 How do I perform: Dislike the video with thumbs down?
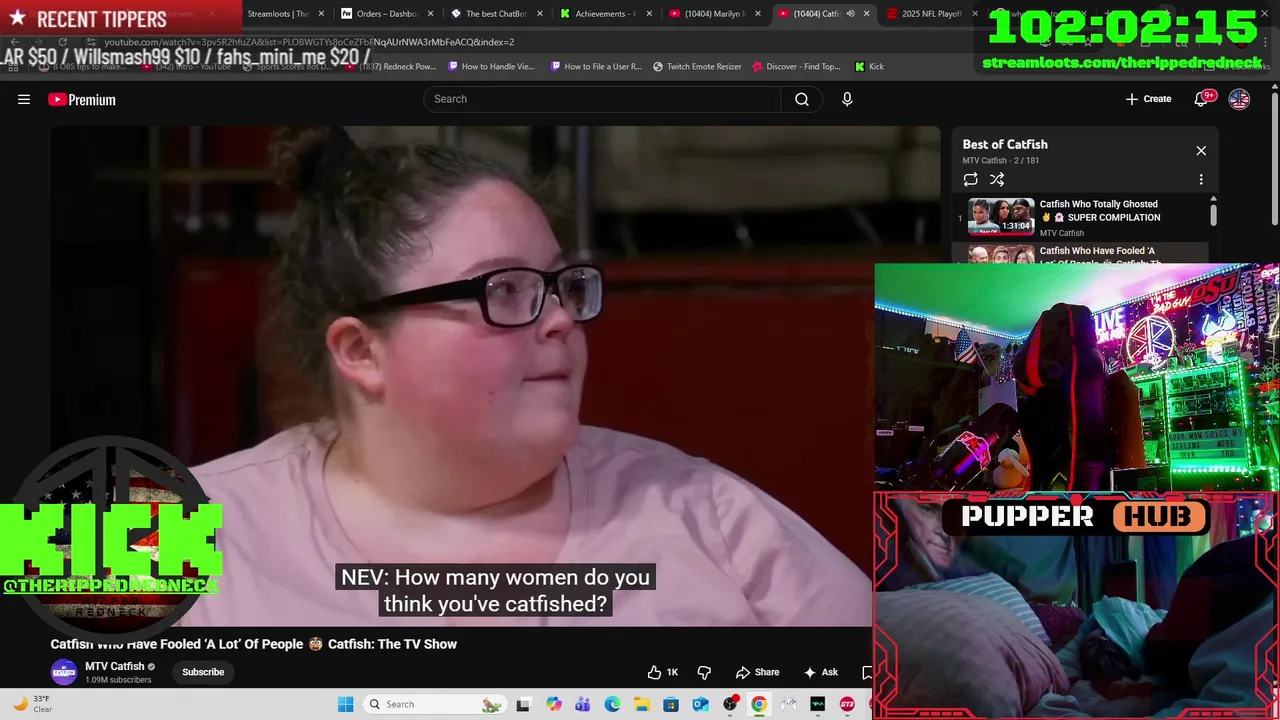704,672
